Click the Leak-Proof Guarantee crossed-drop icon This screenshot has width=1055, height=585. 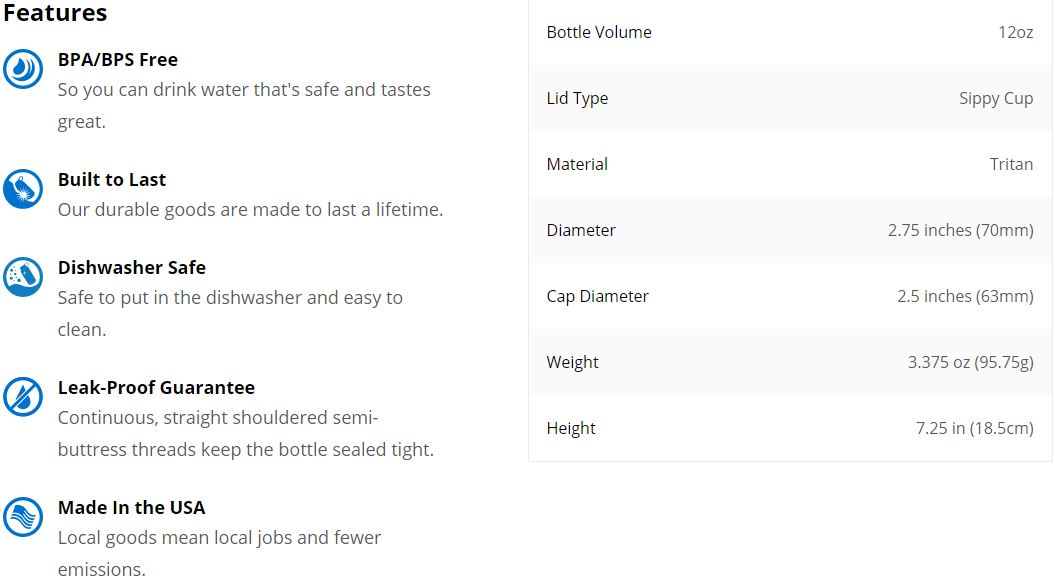[x=23, y=397]
